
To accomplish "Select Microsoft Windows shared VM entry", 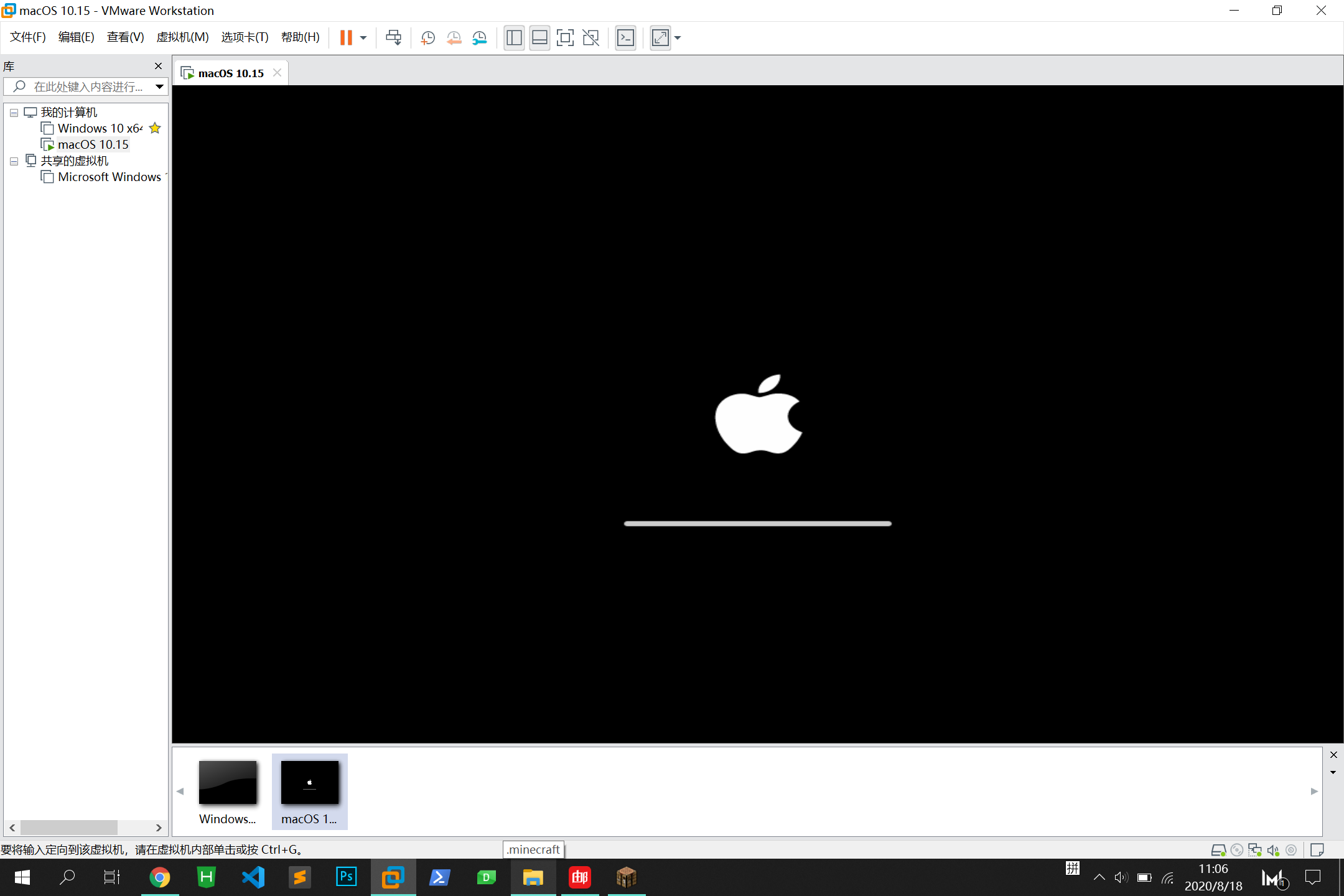I will coord(104,177).
